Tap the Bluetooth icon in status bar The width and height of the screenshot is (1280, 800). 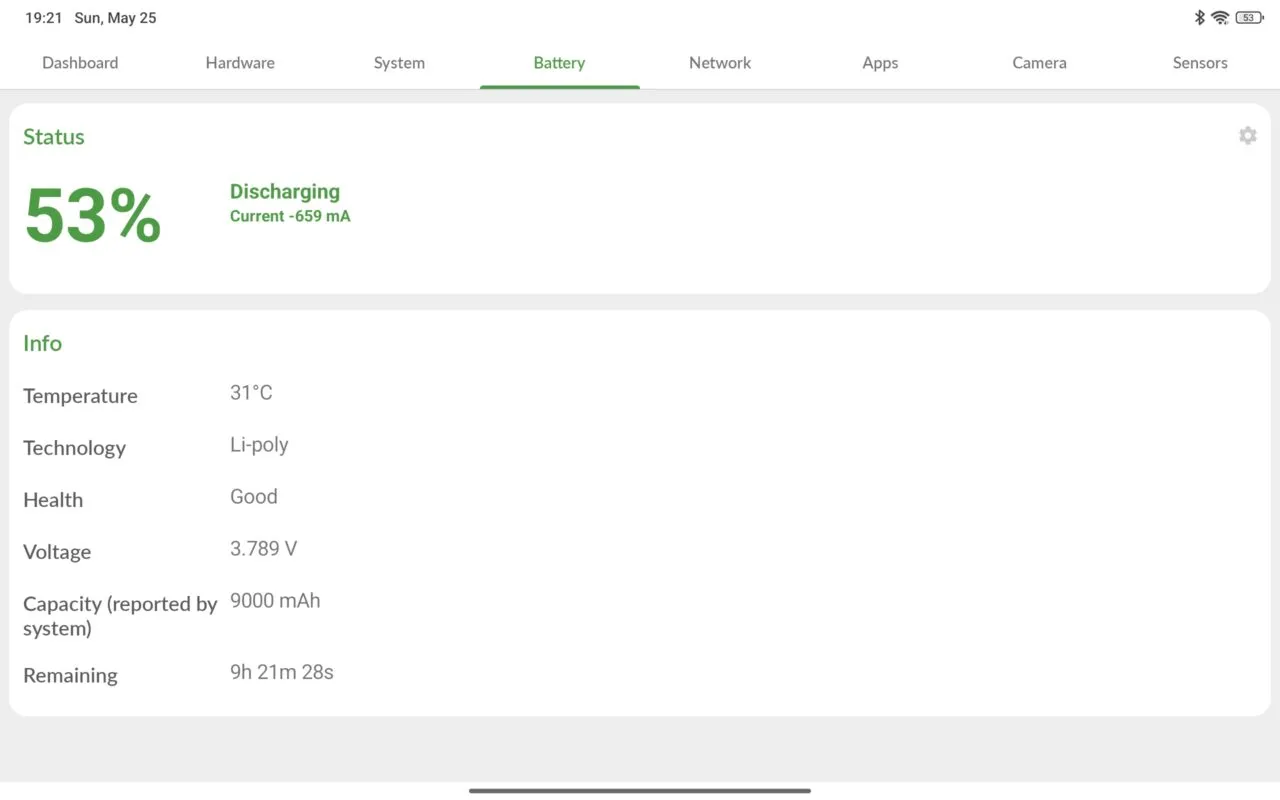[1199, 18]
